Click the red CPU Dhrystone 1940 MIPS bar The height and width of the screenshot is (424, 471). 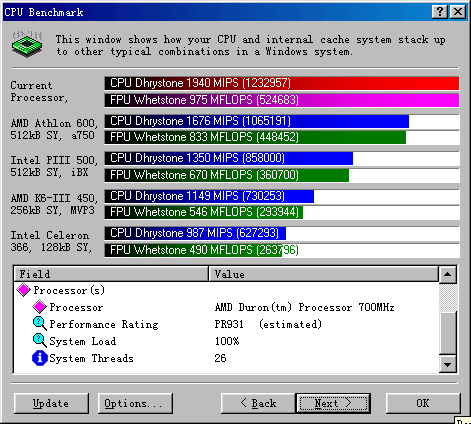pos(282,83)
